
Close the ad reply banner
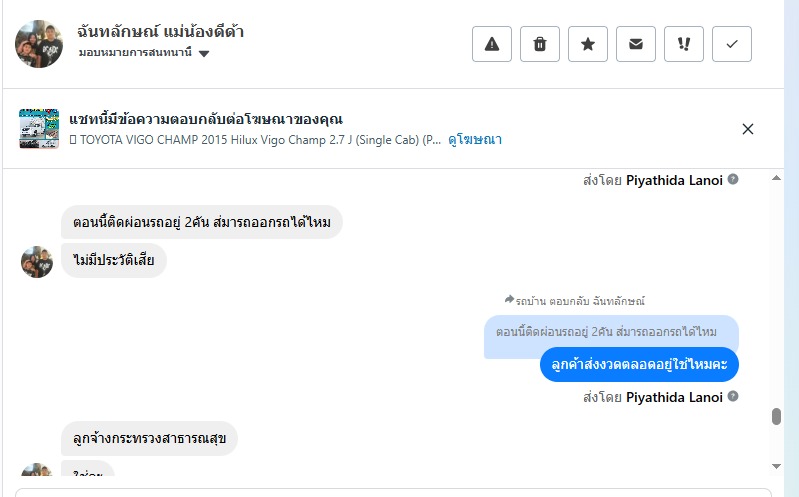(748, 129)
